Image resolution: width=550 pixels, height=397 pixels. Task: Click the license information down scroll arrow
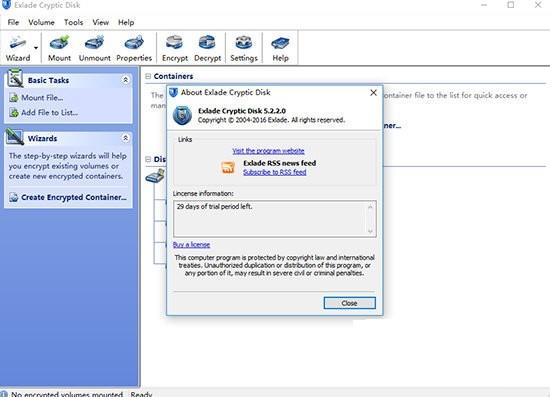tap(370, 231)
